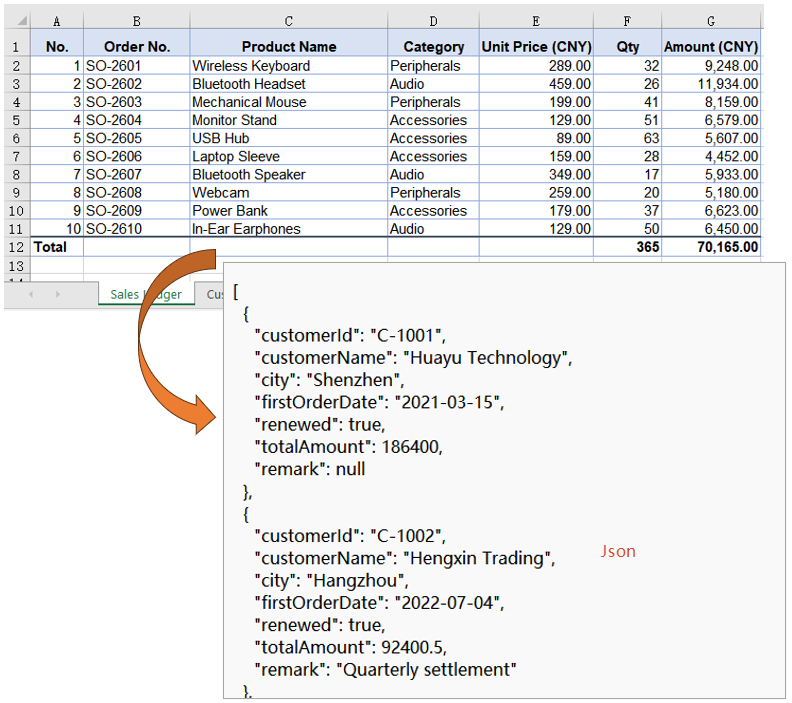Select total amount cell 70,165.00

711,247
